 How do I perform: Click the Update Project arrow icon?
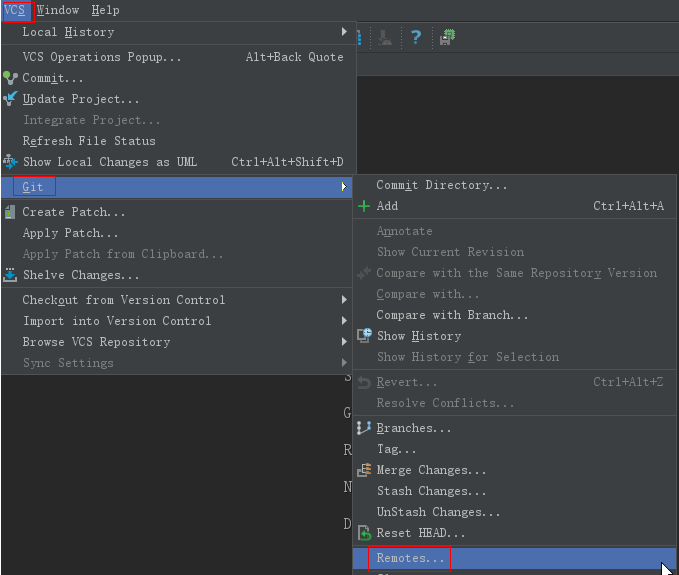click(x=10, y=99)
